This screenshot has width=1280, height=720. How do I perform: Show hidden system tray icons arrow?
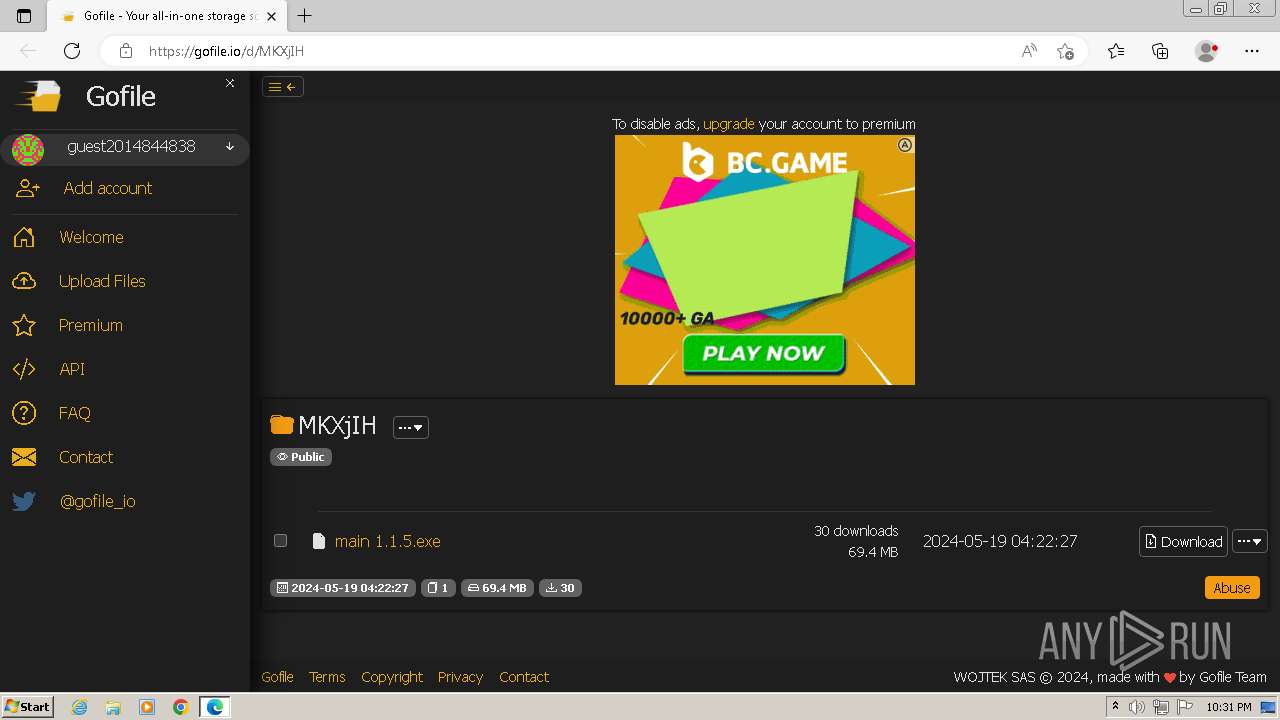pos(1115,707)
